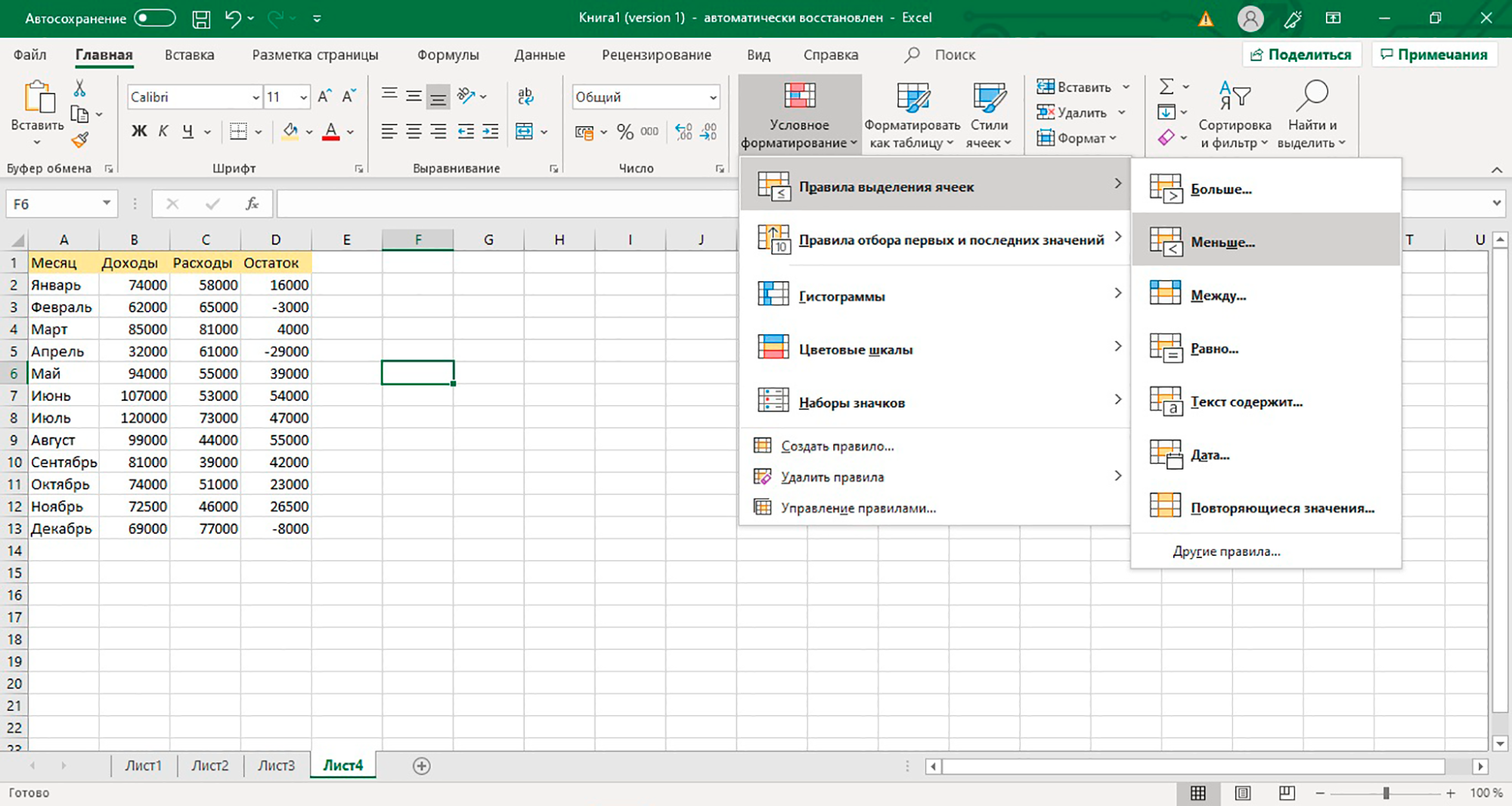Click the Поделиться button
Image resolution: width=1512 pixels, height=806 pixels.
click(1301, 54)
